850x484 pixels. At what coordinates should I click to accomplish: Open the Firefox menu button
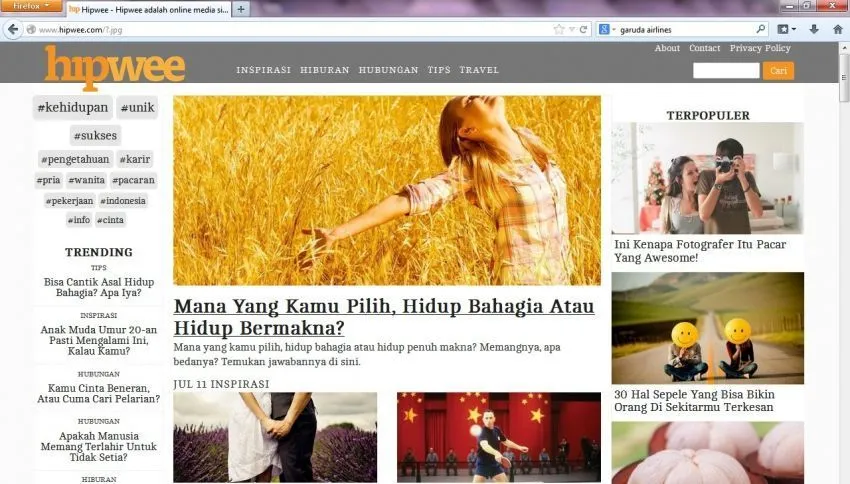tap(31, 6)
